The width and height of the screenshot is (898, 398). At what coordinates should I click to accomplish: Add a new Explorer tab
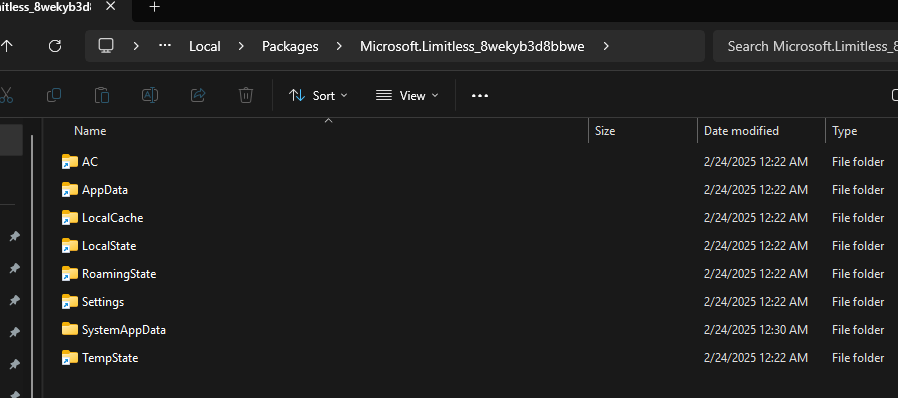pyautogui.click(x=155, y=7)
